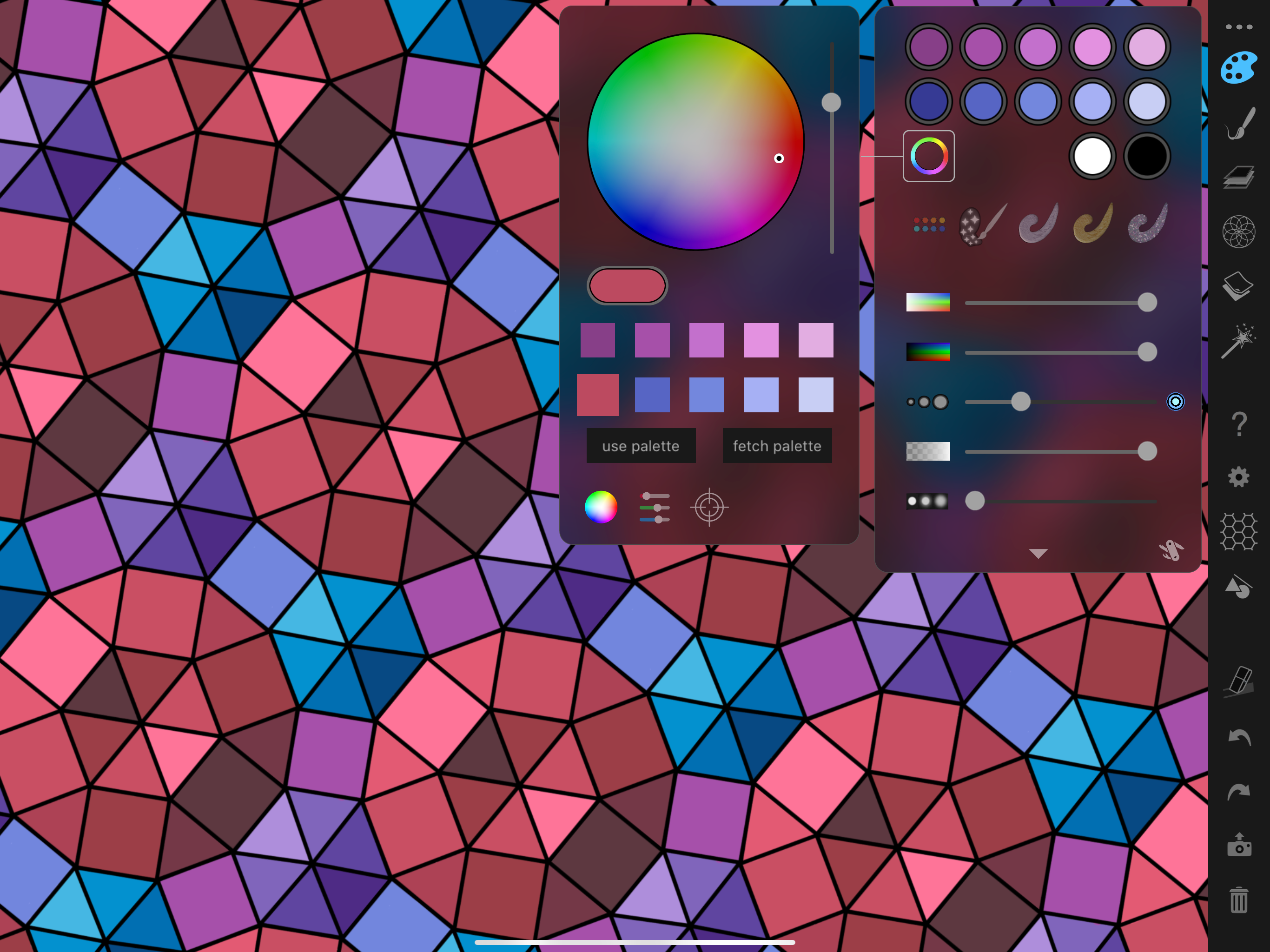The width and height of the screenshot is (1270, 952).
Task: Collapse the brush panel with down arrow
Action: click(x=1038, y=554)
